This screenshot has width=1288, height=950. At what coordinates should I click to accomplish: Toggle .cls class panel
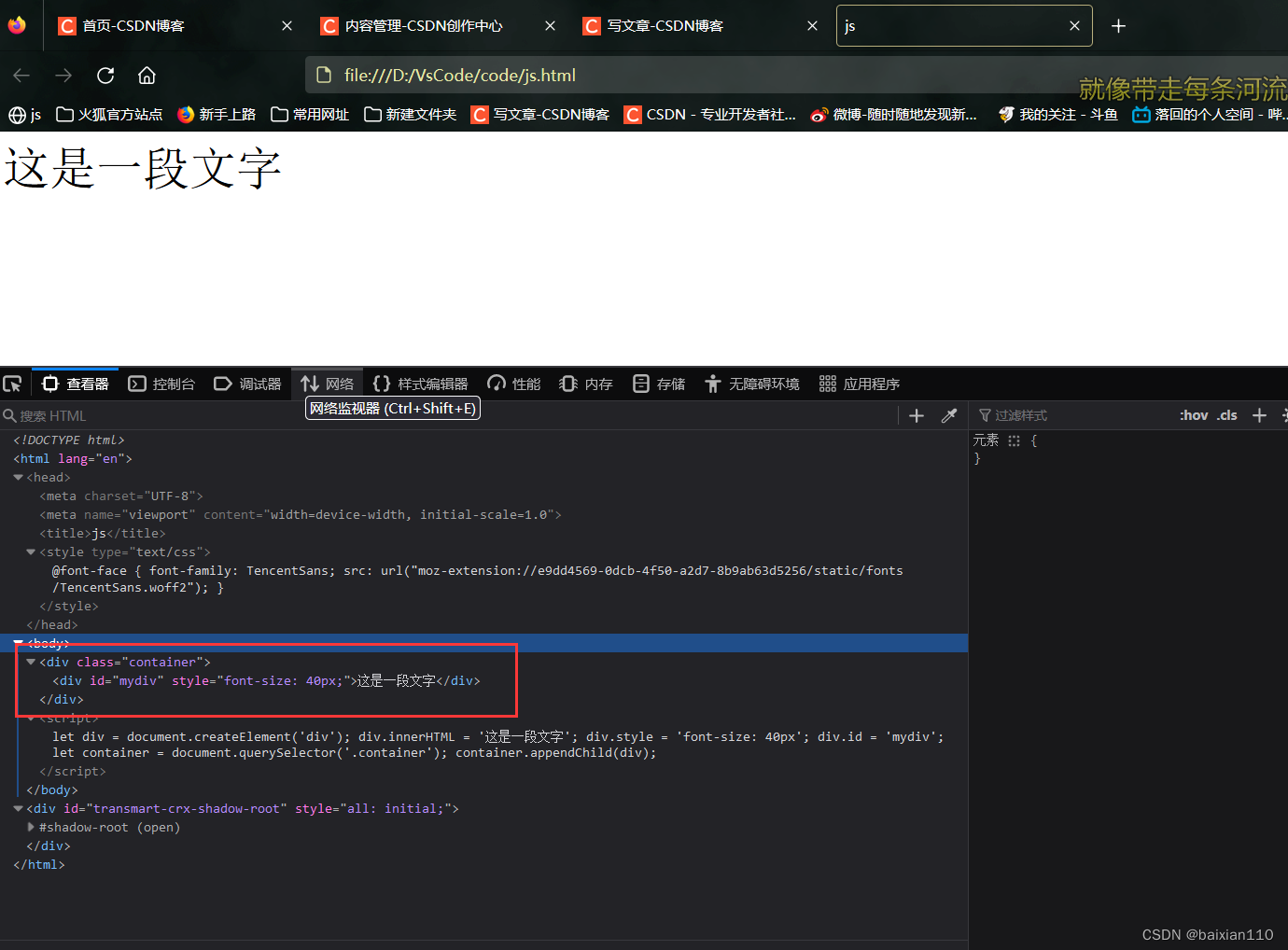pos(1226,415)
